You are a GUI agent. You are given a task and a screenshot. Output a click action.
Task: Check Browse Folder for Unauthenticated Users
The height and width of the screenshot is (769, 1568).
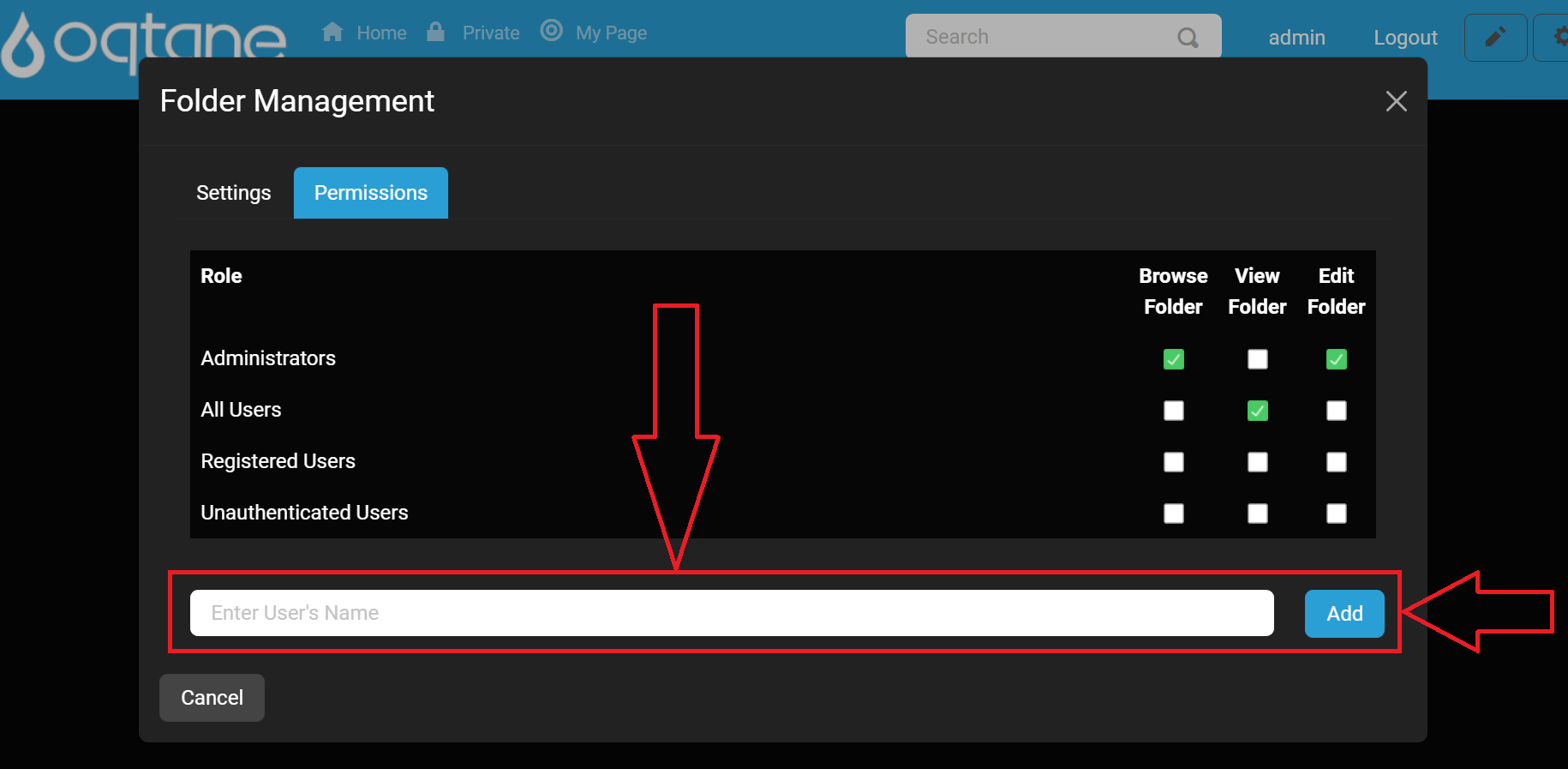1174,514
